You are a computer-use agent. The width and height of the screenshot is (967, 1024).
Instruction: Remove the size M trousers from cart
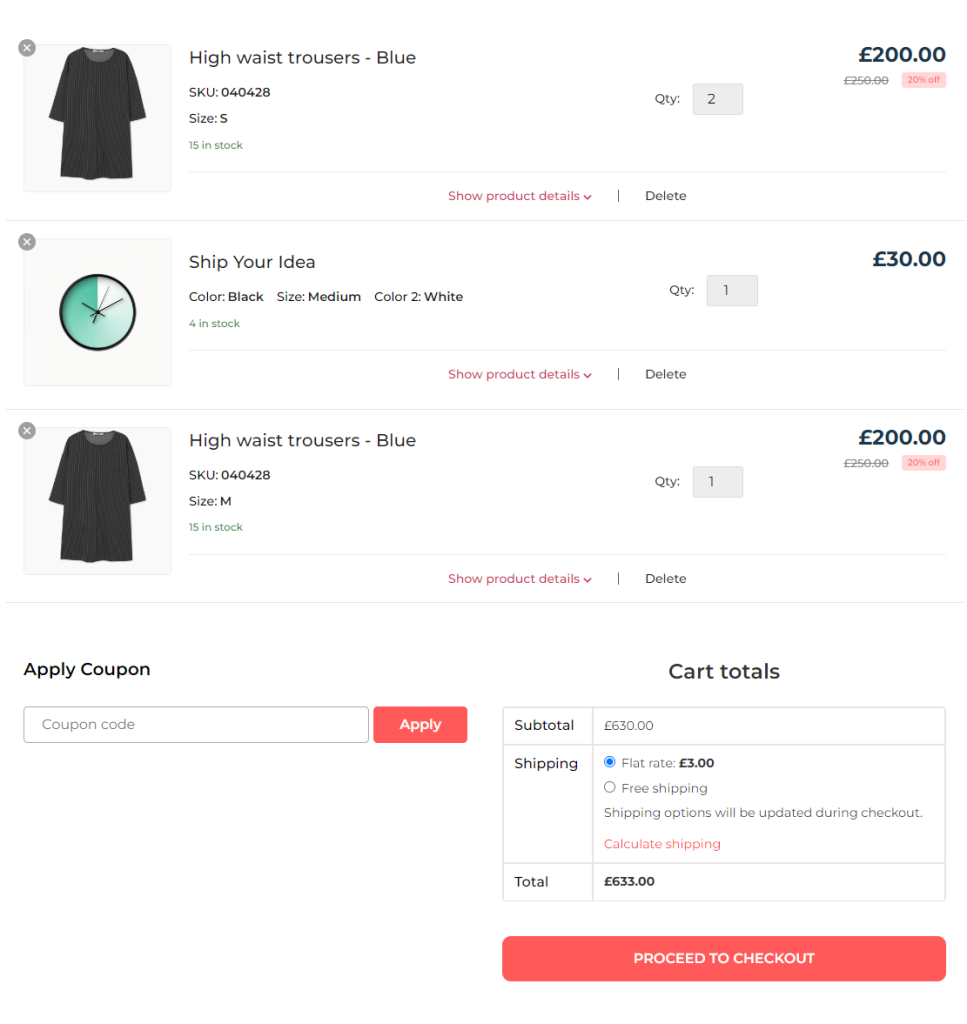click(26, 430)
